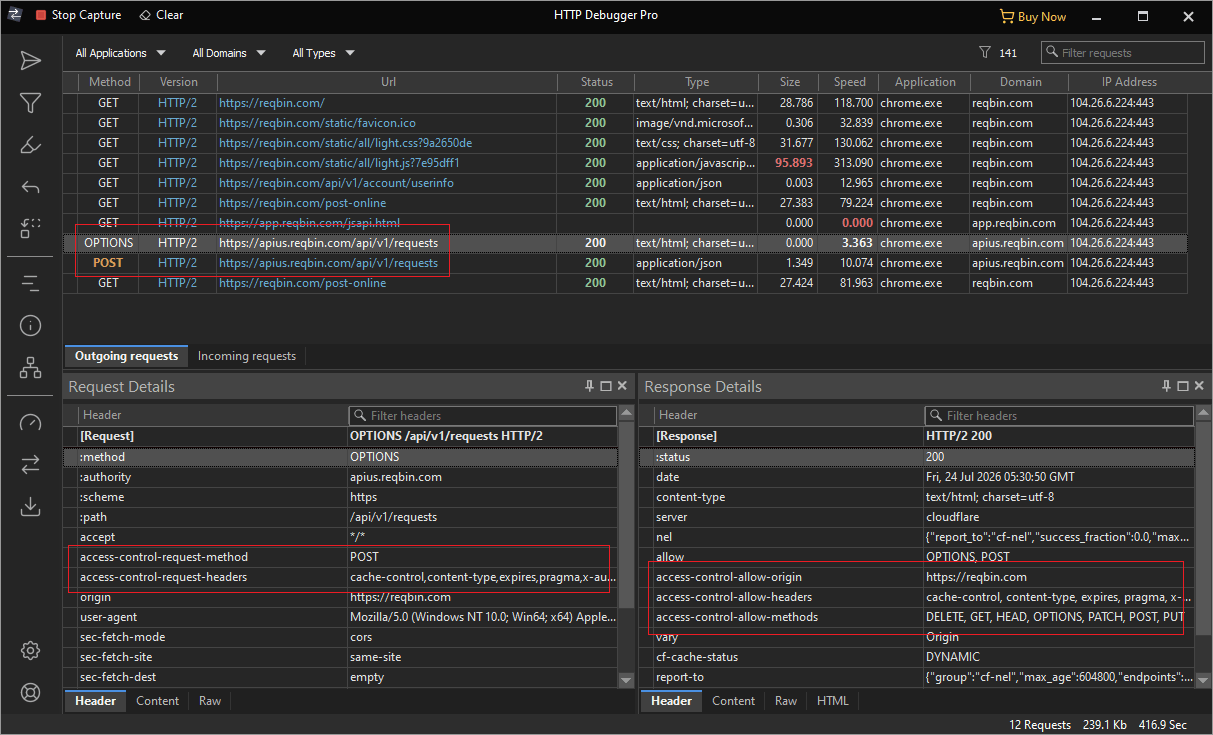Sort requests by the Status column header

coord(597,82)
